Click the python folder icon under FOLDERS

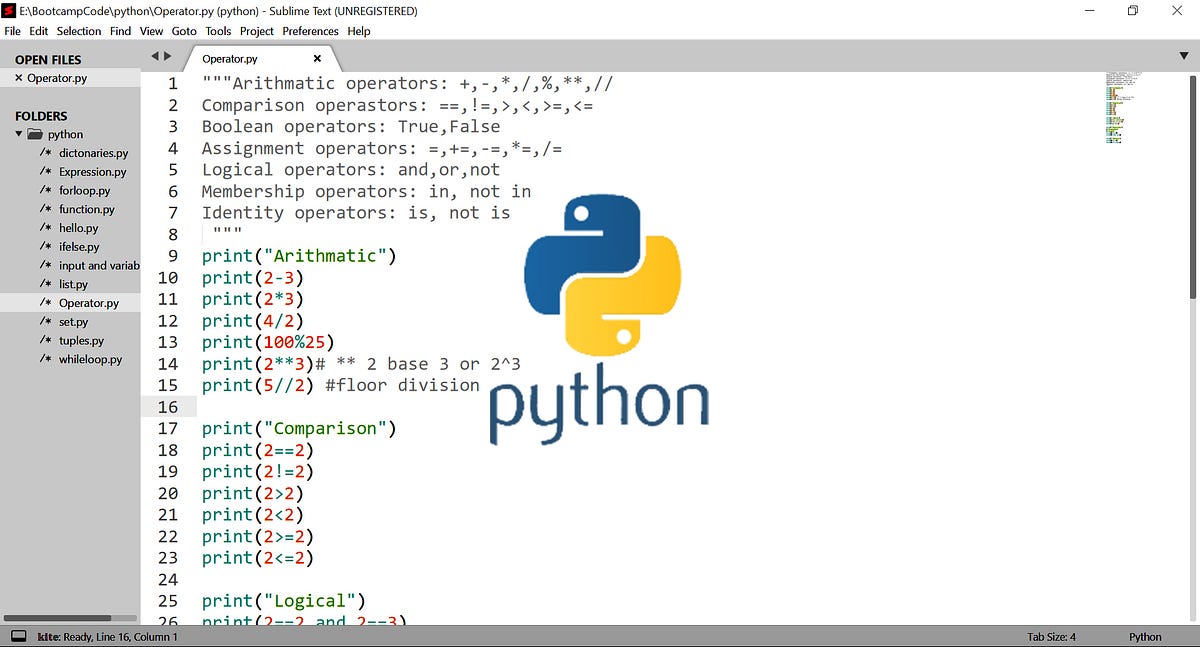click(x=34, y=134)
